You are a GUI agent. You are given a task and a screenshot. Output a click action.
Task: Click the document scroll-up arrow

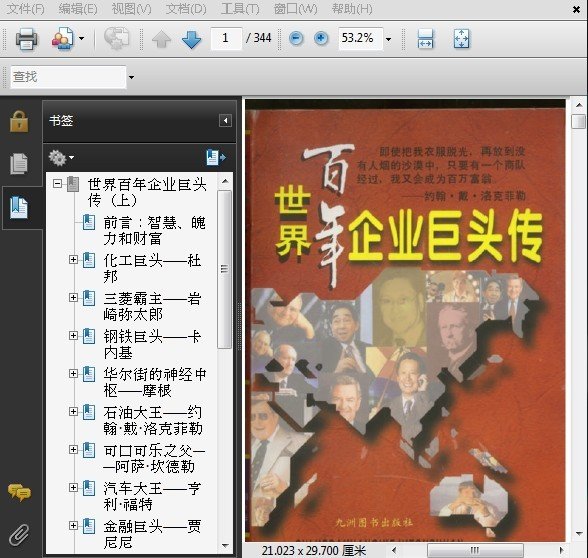579,105
